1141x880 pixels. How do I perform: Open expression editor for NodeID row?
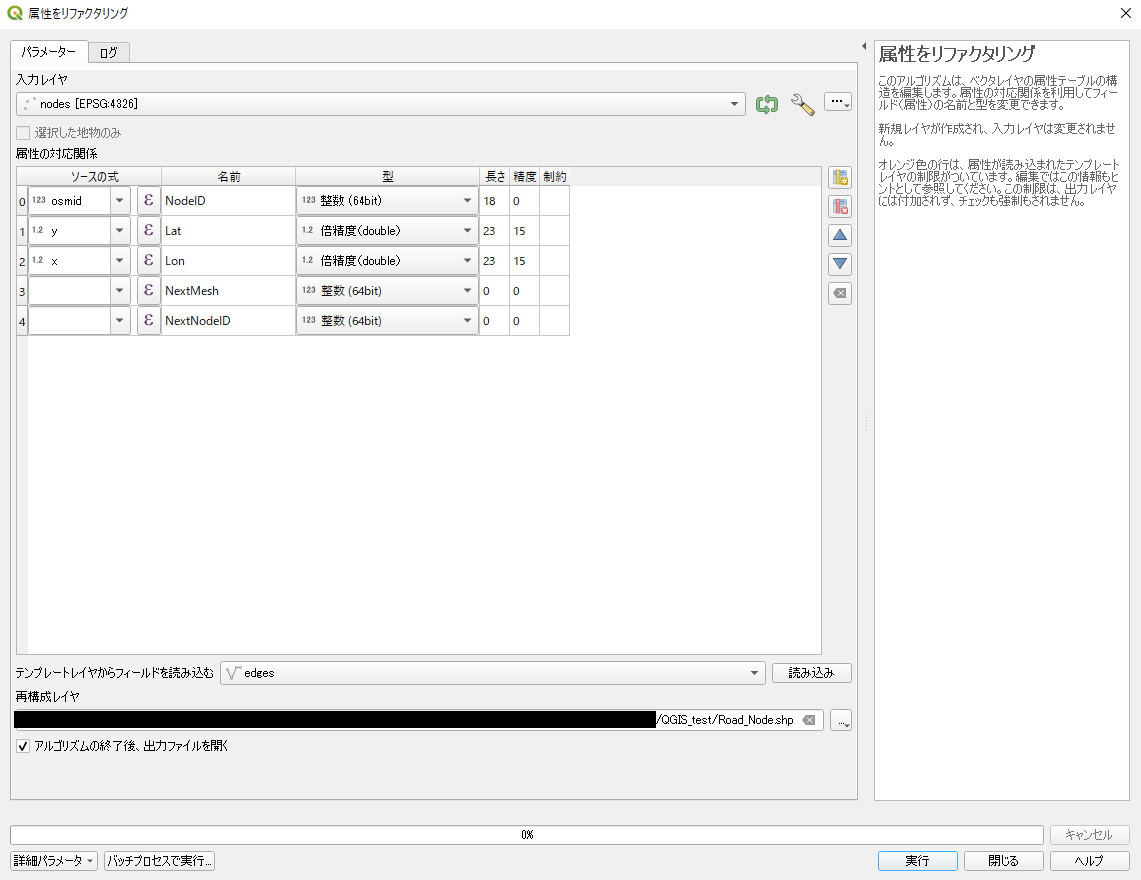pyautogui.click(x=148, y=201)
